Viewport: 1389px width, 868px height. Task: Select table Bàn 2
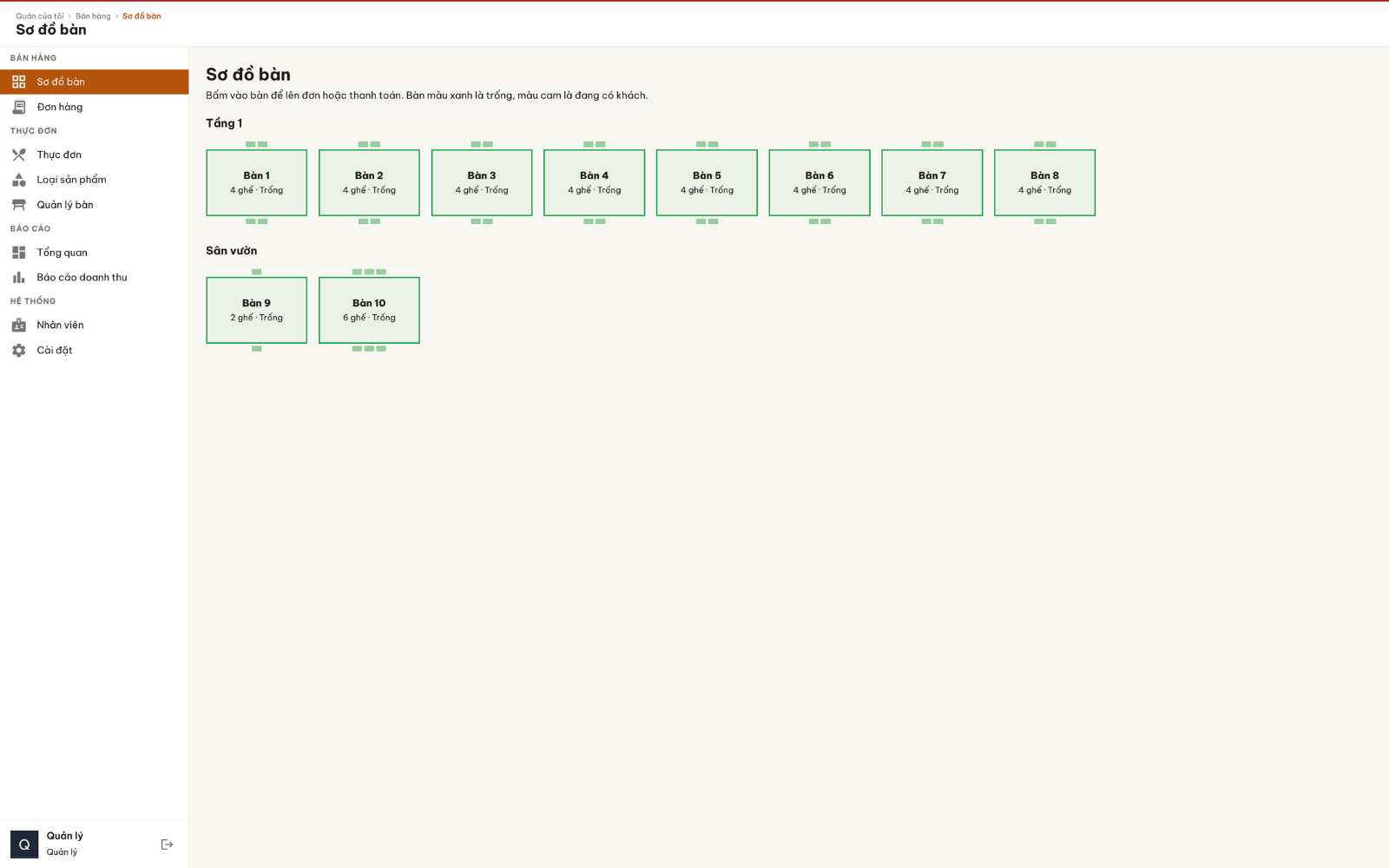click(369, 182)
